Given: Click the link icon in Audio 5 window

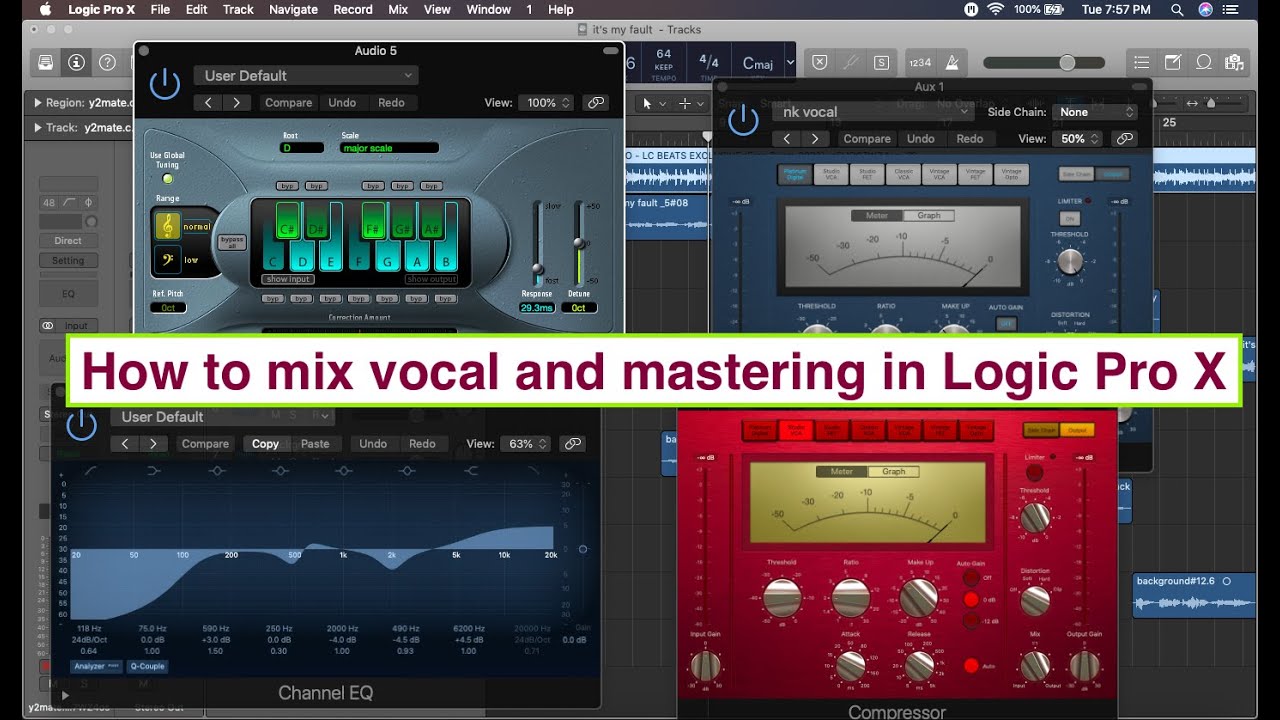Looking at the screenshot, I should (x=596, y=102).
